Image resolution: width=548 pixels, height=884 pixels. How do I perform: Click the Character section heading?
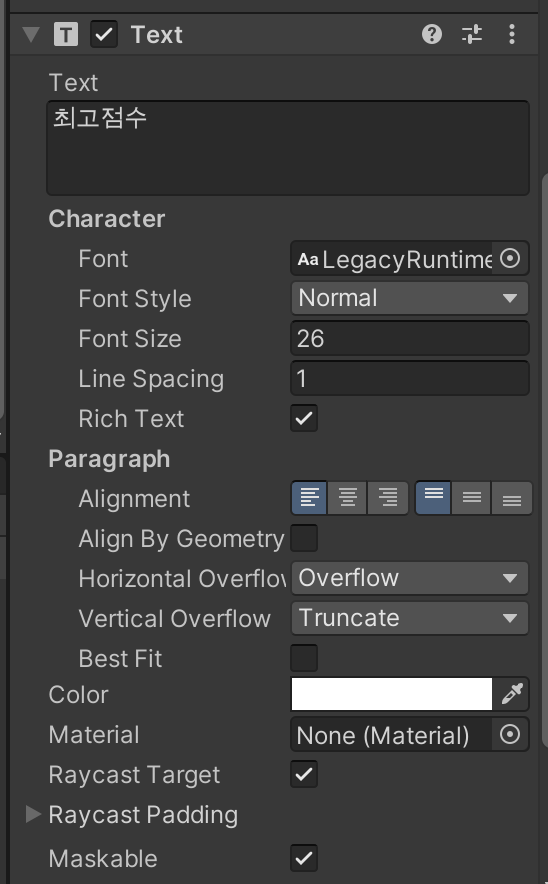107,219
